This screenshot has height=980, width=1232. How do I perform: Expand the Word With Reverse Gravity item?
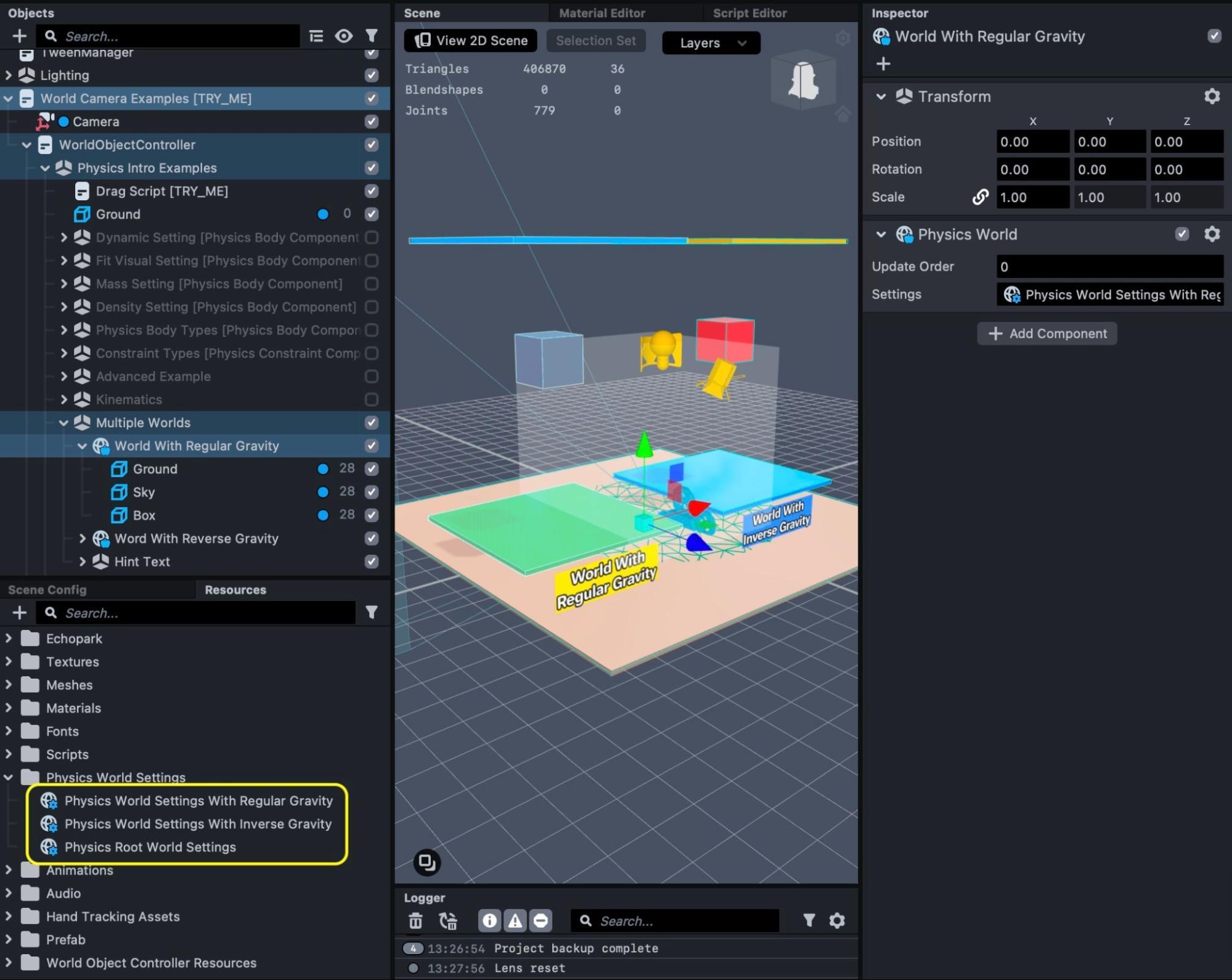point(82,538)
